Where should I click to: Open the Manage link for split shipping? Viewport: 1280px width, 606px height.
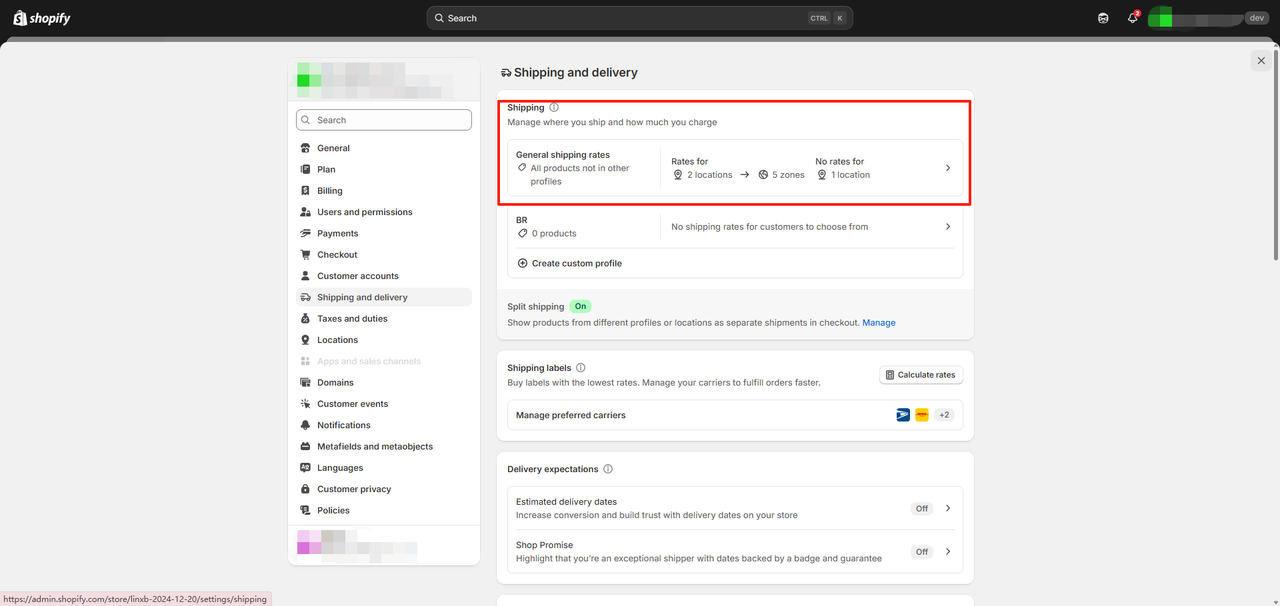tap(879, 323)
